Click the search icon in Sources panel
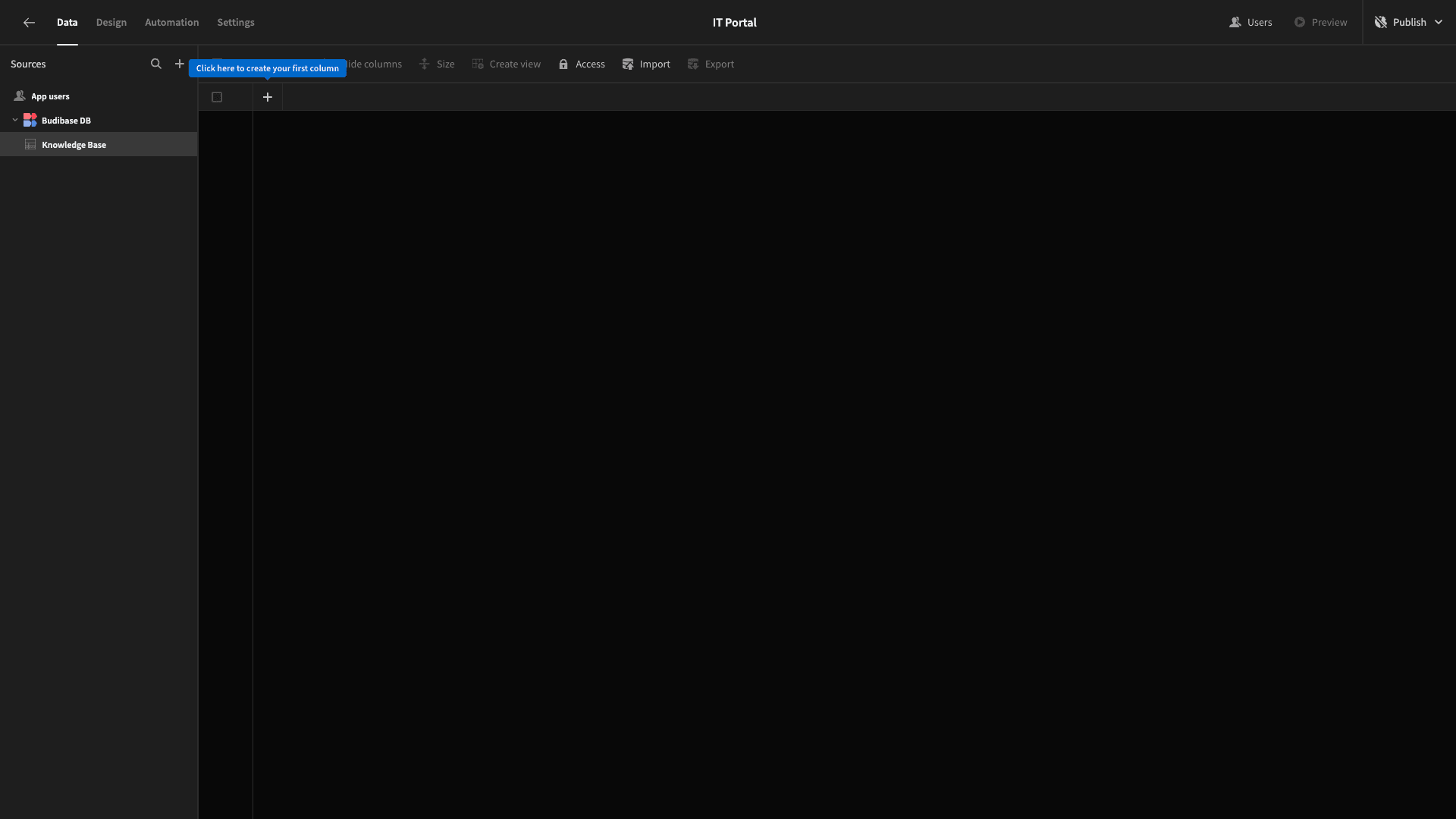The width and height of the screenshot is (1456, 819). tap(156, 64)
